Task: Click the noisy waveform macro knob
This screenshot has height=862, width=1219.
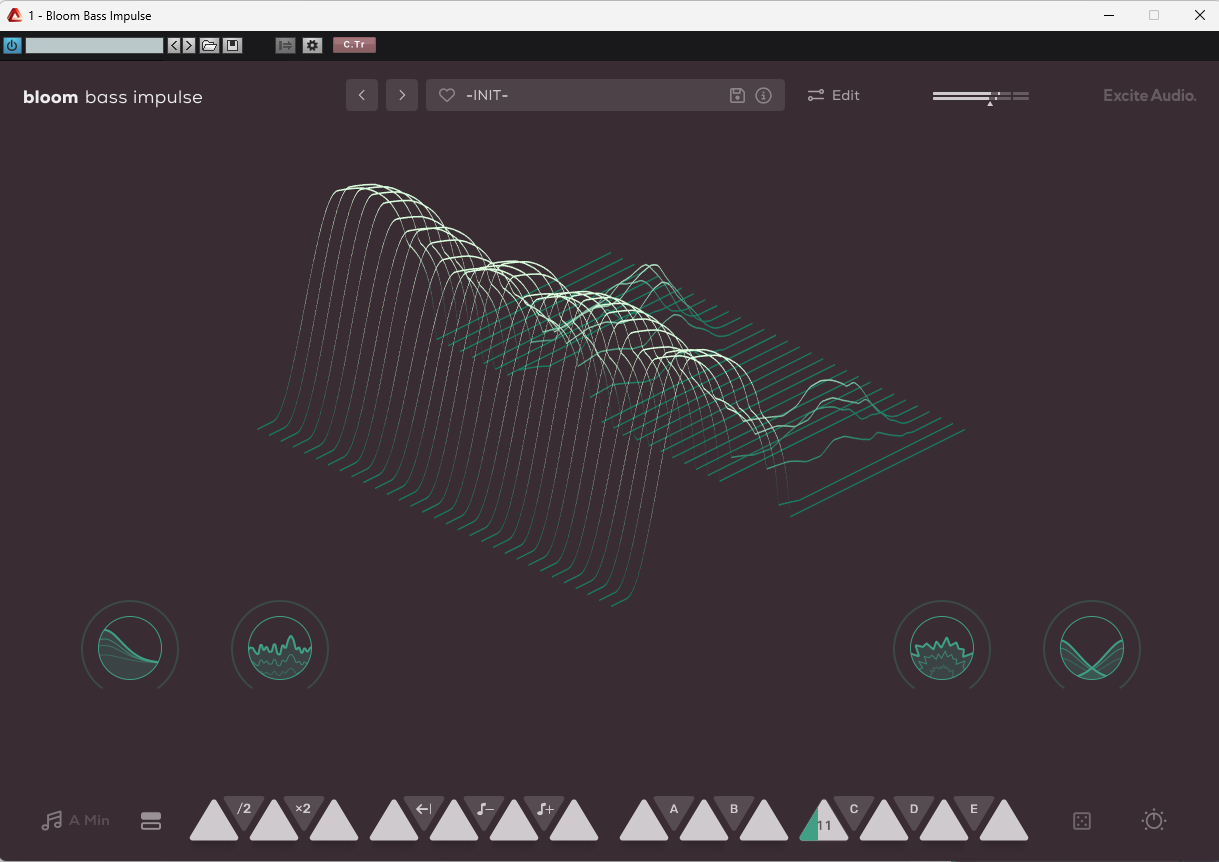Action: pos(280,648)
